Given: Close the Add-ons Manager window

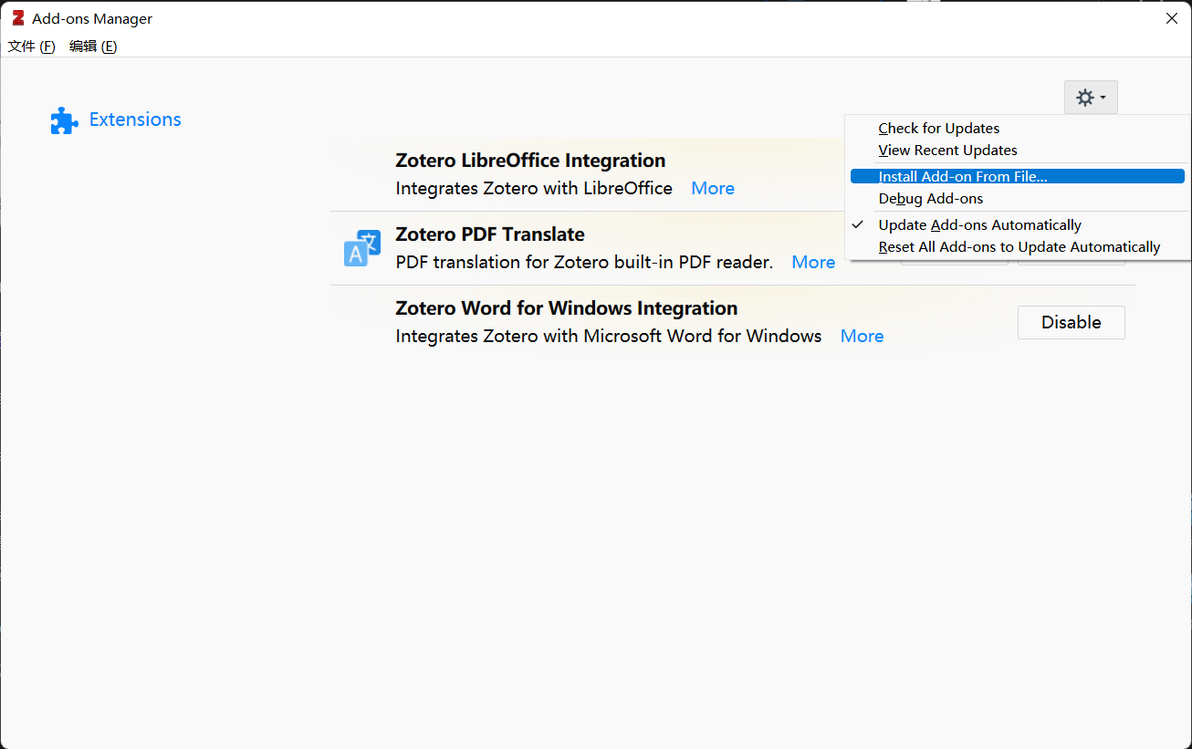Looking at the screenshot, I should 1171,18.
